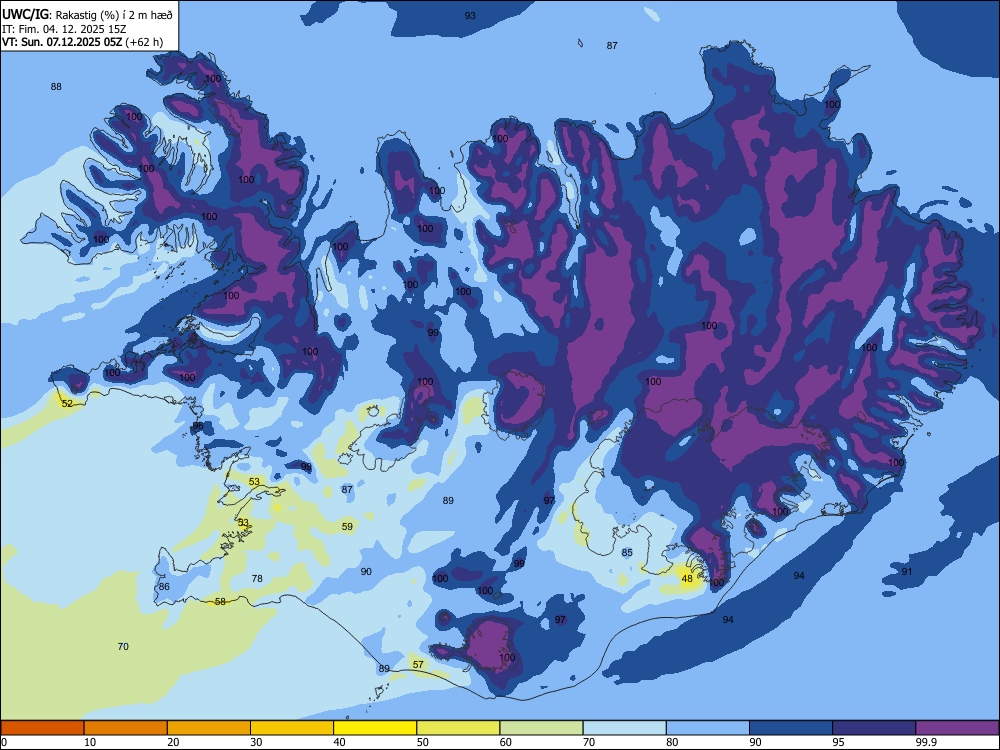Click the legend tick label 50

[x=423, y=742]
